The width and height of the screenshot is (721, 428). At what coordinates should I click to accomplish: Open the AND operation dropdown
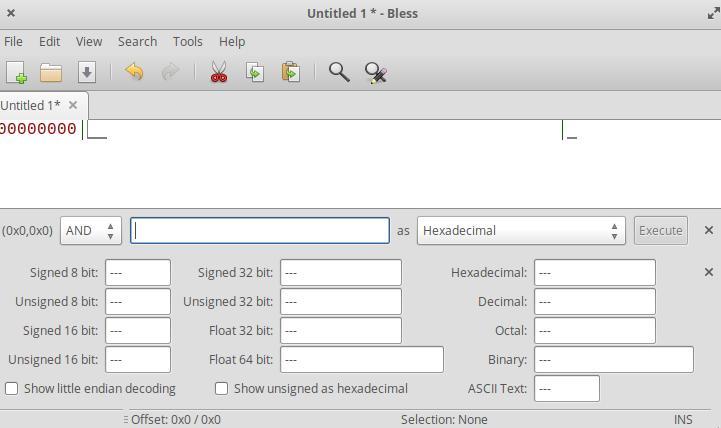[x=91, y=230]
